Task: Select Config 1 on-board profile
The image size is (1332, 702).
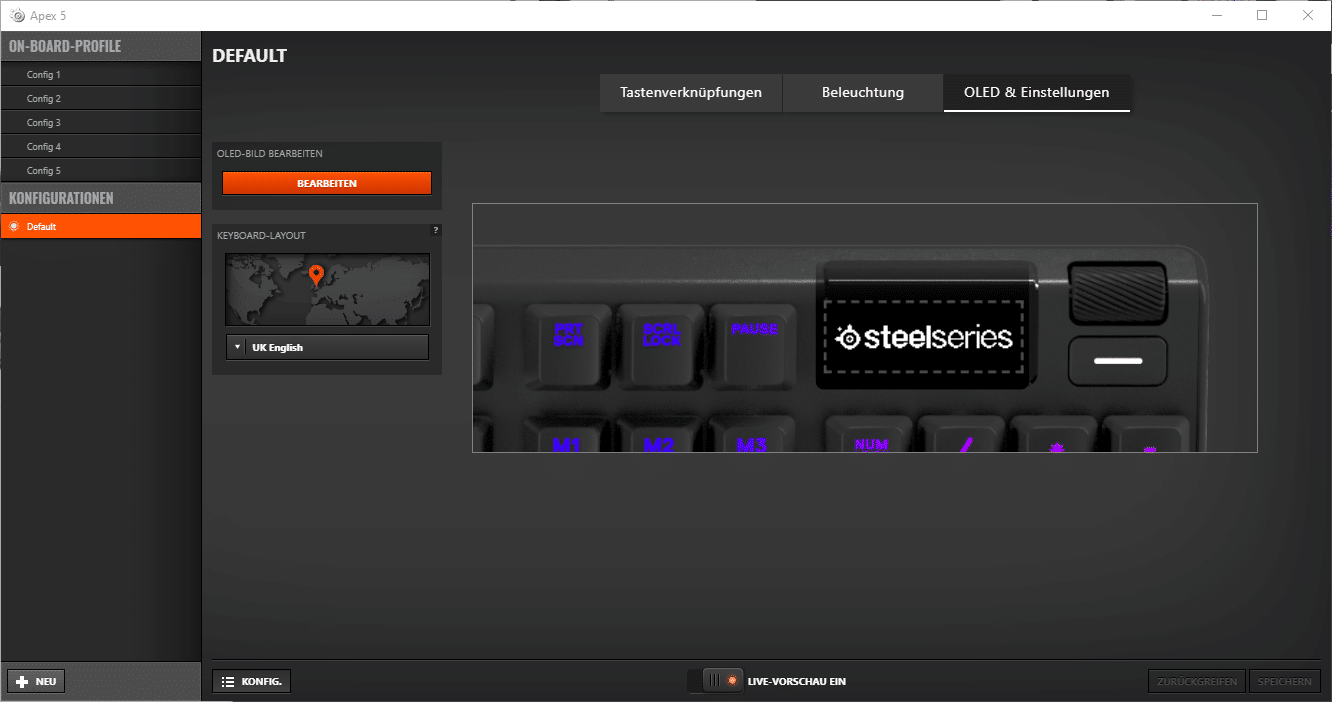Action: pos(100,75)
